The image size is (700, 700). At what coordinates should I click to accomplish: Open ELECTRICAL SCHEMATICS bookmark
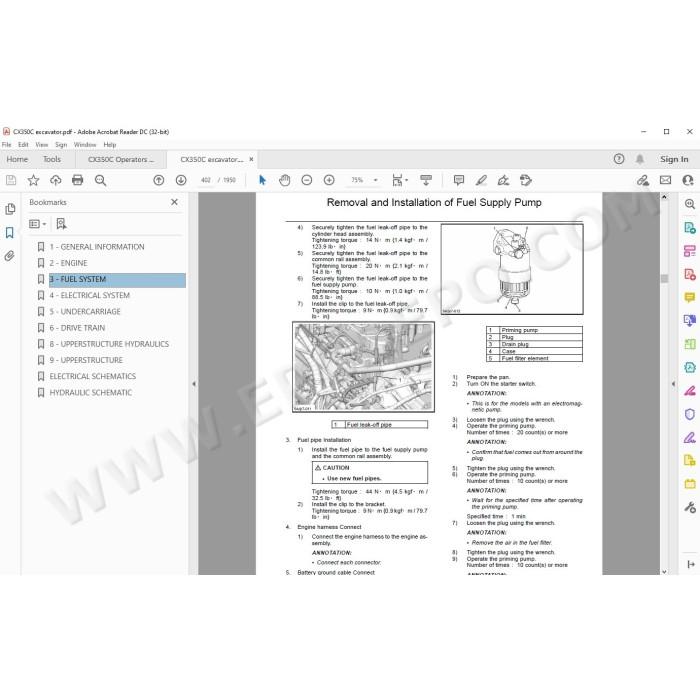(x=92, y=376)
